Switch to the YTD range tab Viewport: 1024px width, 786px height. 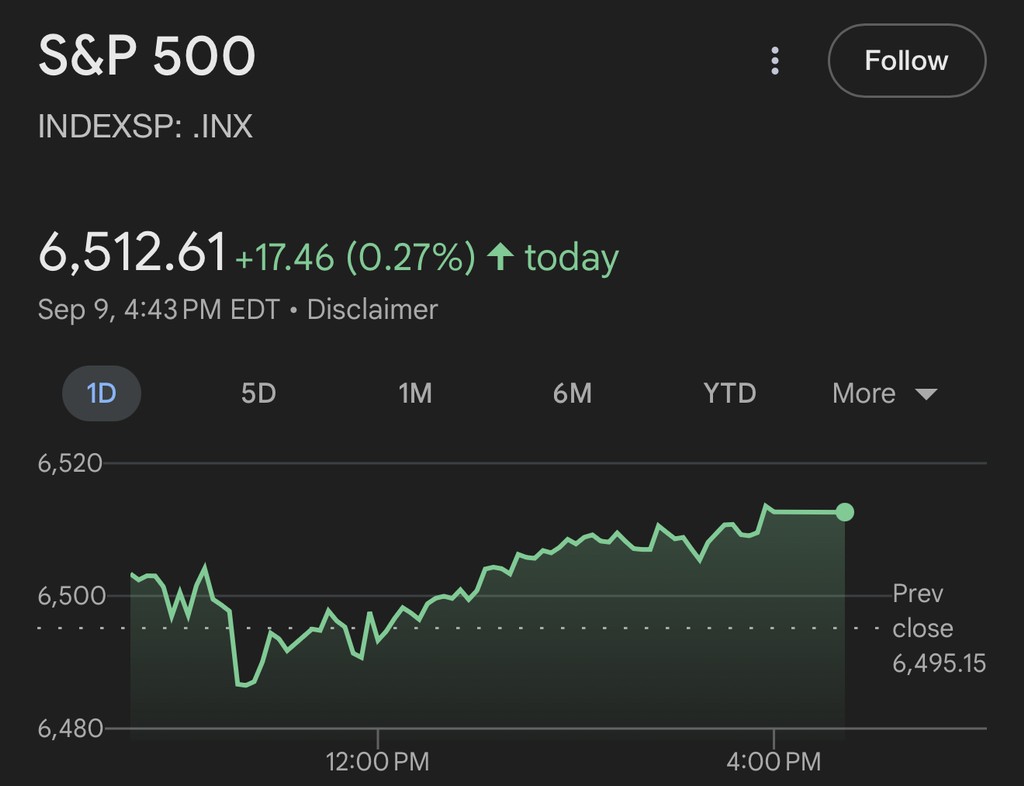coord(729,393)
